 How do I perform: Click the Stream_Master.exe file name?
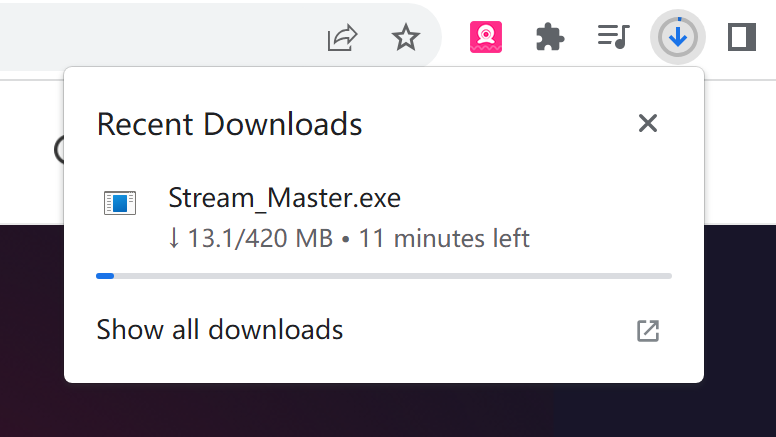click(285, 198)
